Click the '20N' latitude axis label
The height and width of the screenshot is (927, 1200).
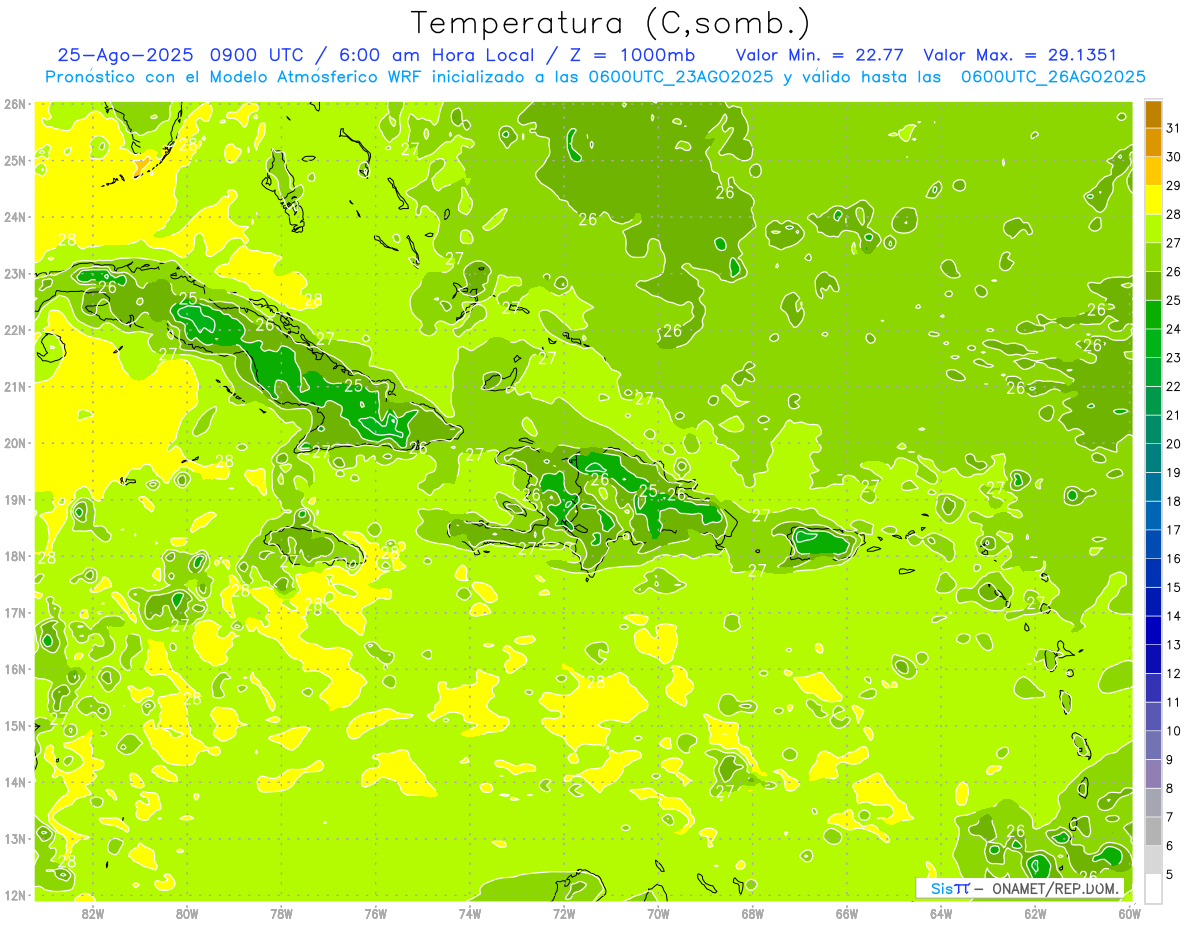point(15,443)
